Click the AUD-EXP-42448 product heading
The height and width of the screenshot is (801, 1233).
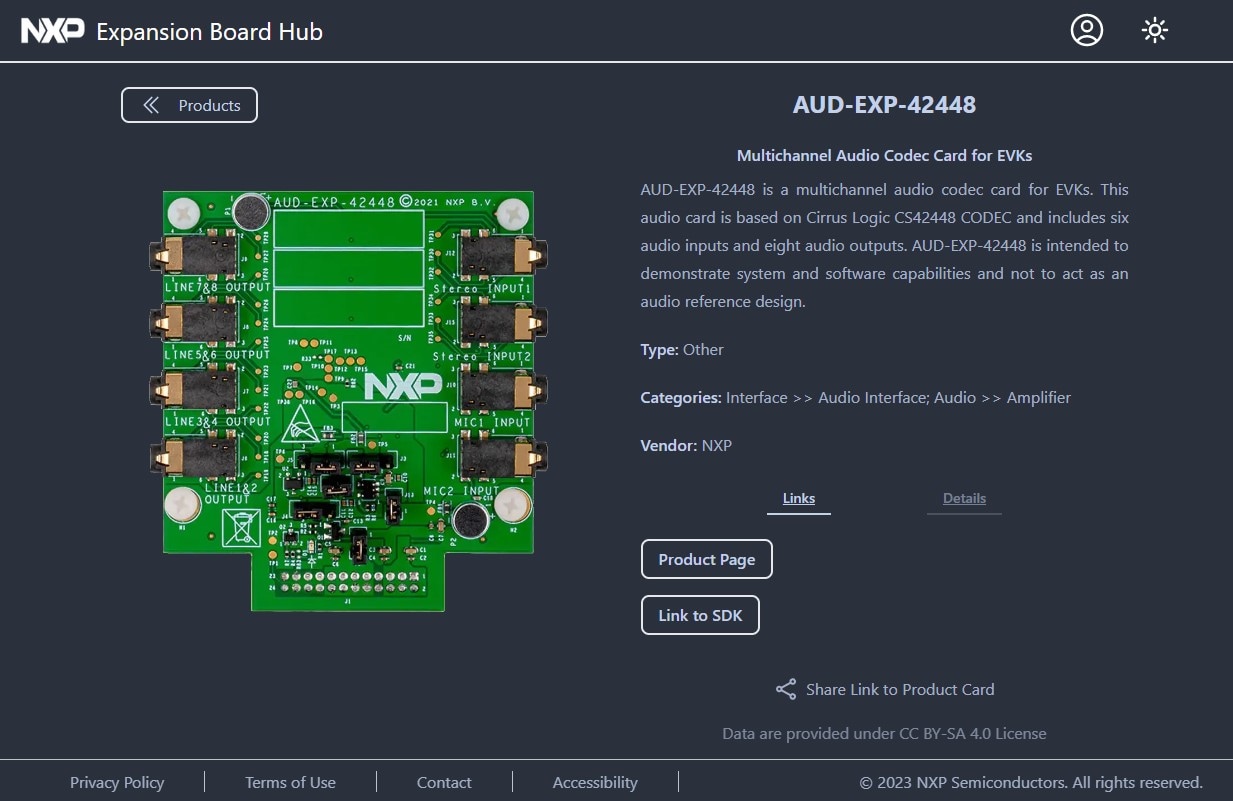pyautogui.click(x=884, y=105)
